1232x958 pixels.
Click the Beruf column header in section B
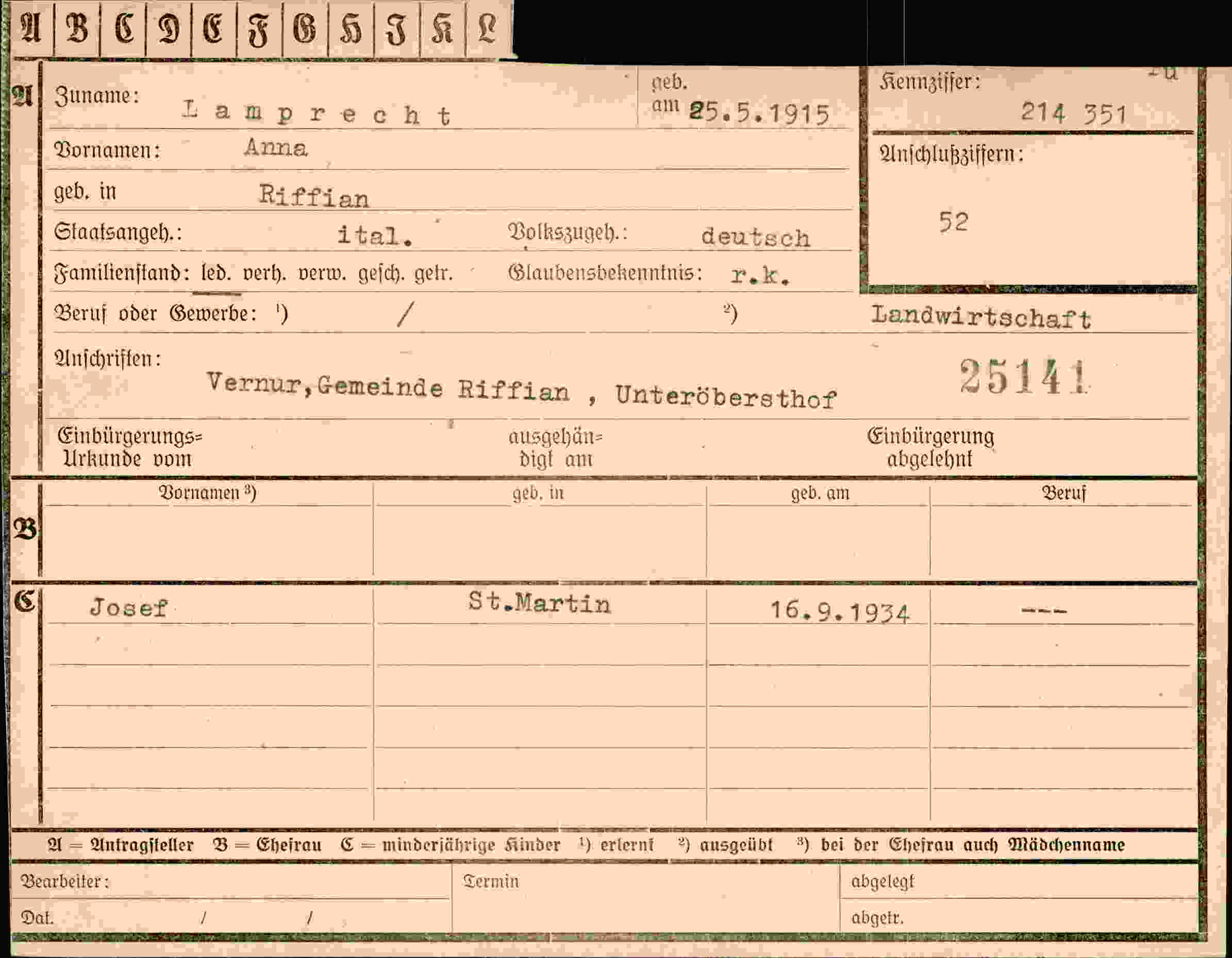[1063, 493]
